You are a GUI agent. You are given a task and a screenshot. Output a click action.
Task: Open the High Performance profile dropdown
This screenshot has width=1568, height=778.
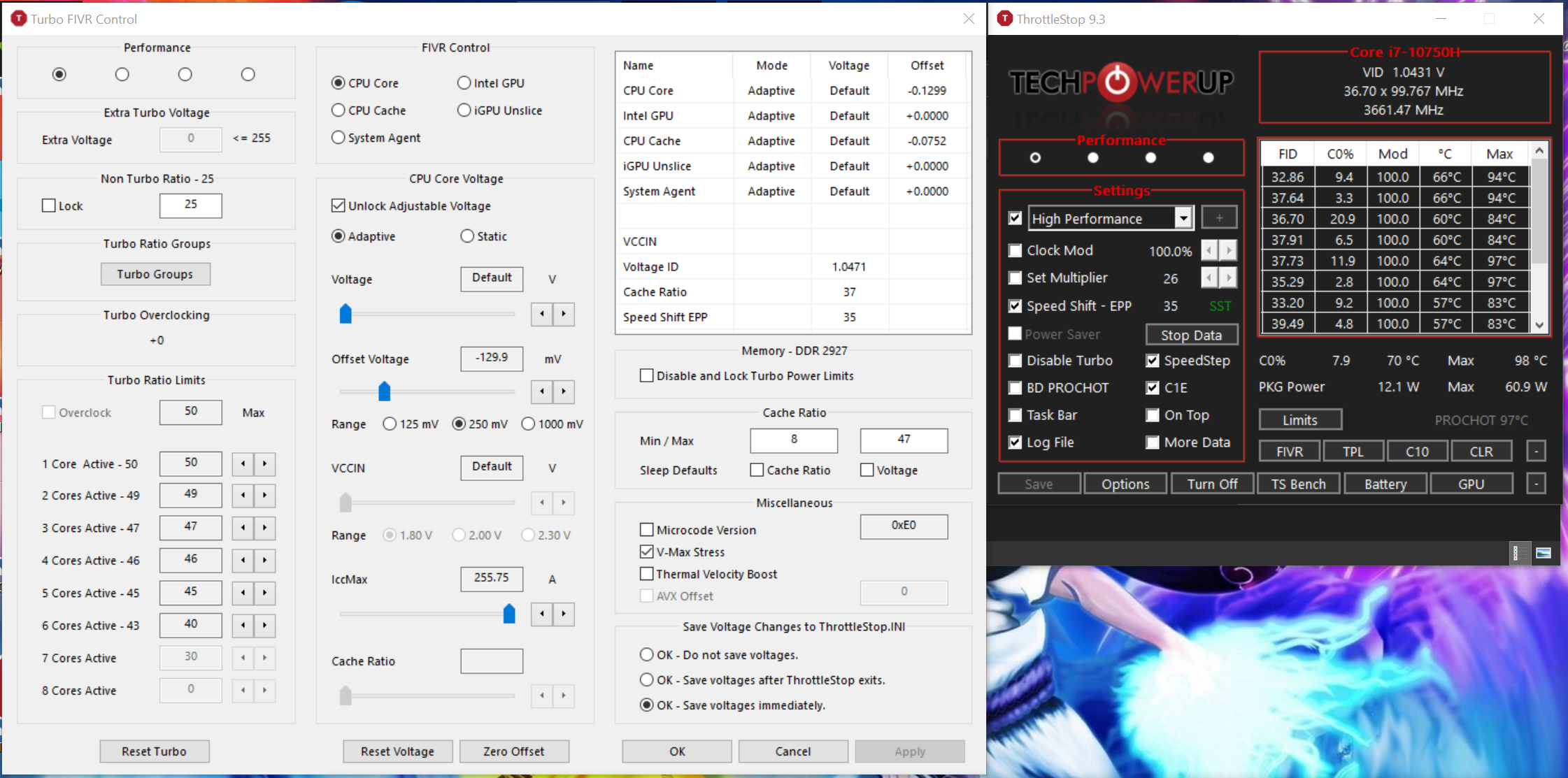[x=1183, y=218]
